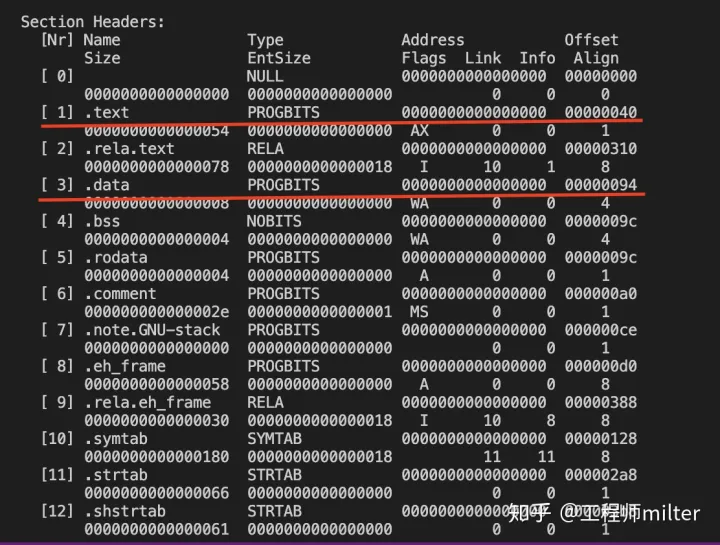Click the .eh_frame section name
The height and width of the screenshot is (545, 720).
click(125, 366)
